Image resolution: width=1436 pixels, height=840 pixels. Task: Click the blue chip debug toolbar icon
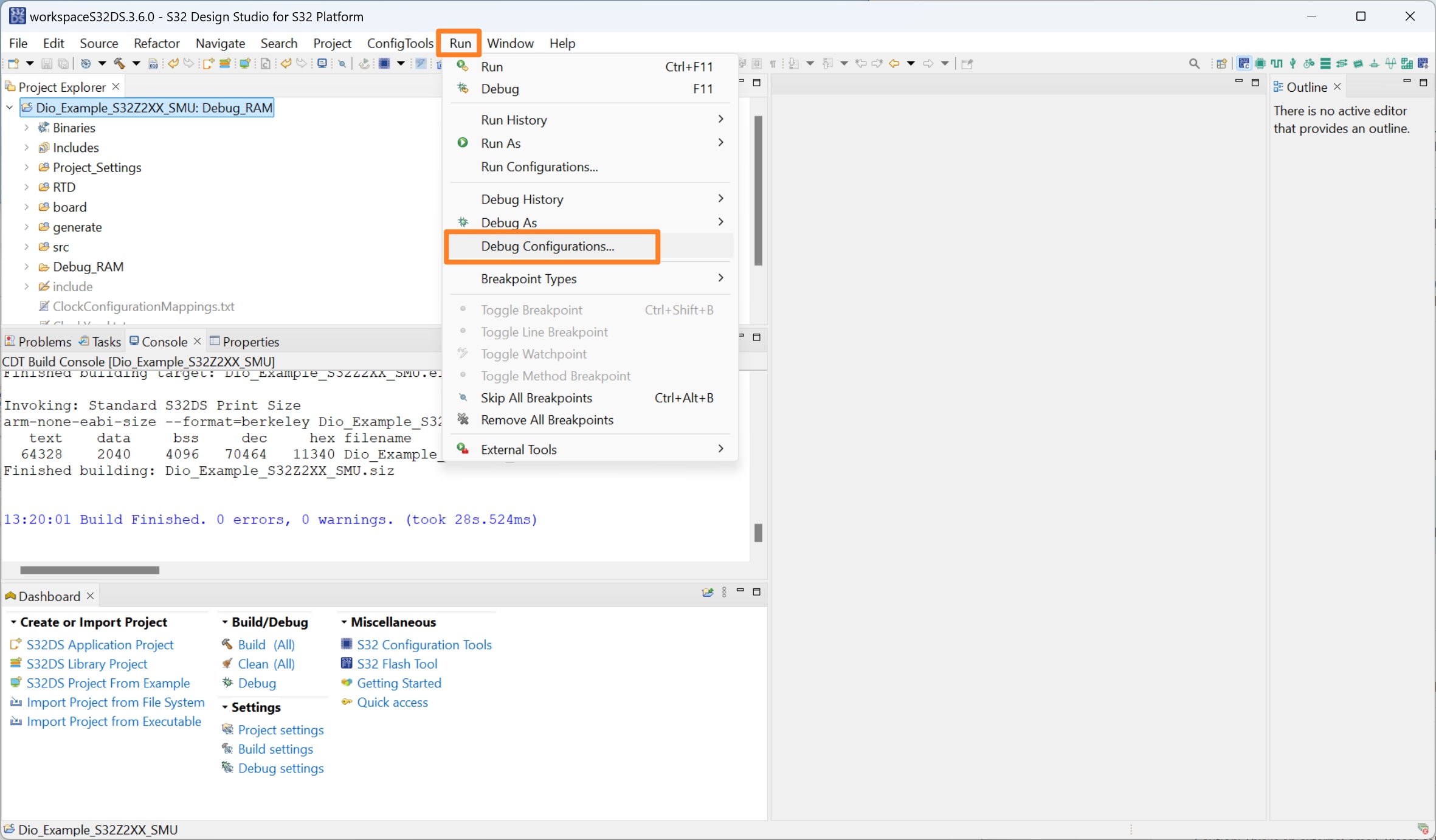(384, 63)
